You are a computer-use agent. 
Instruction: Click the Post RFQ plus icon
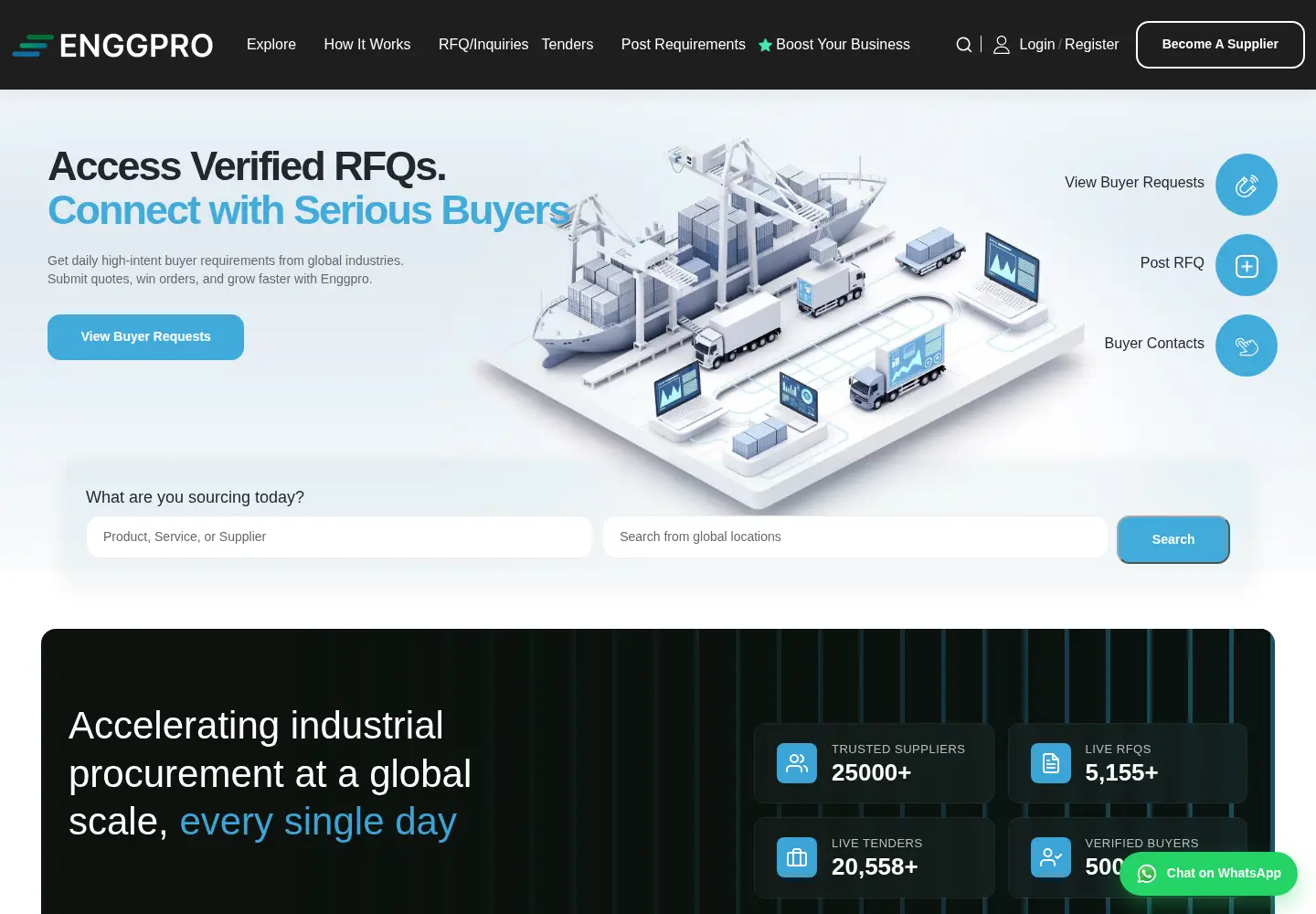1247,265
